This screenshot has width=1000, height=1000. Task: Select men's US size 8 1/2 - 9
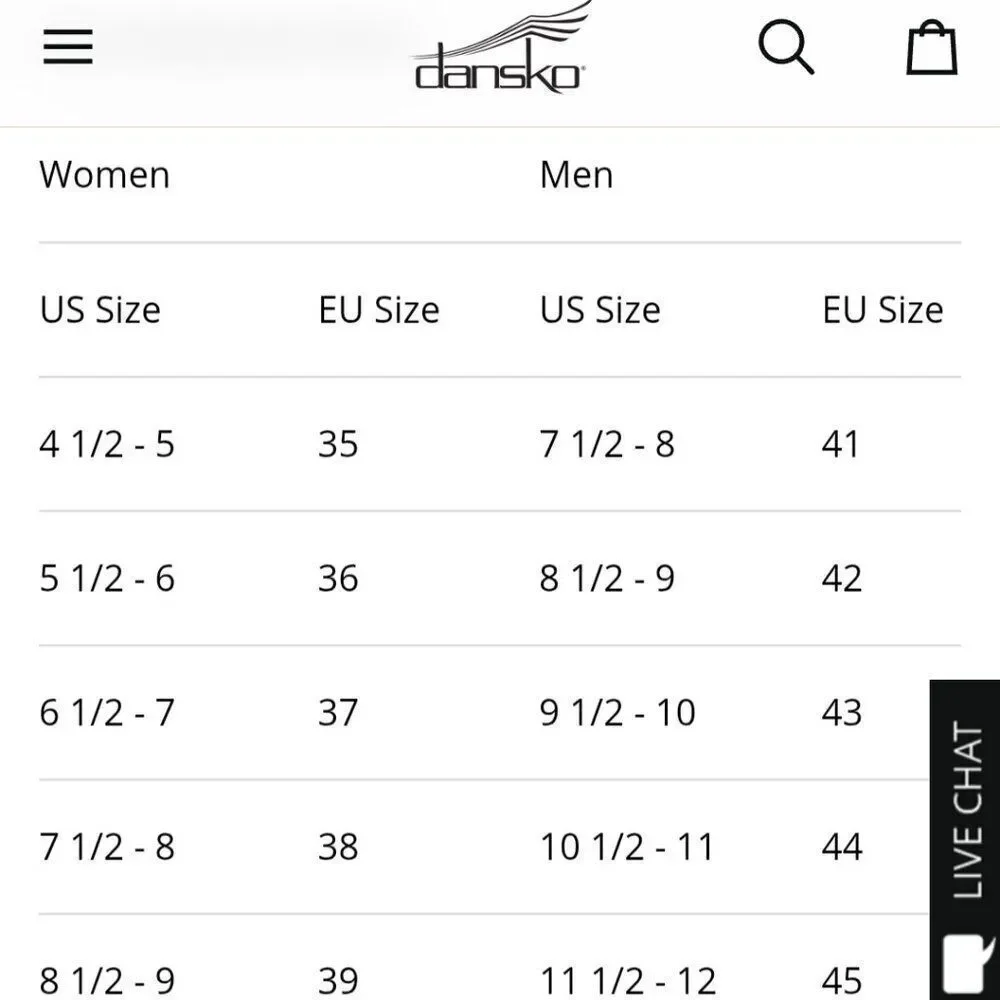607,579
